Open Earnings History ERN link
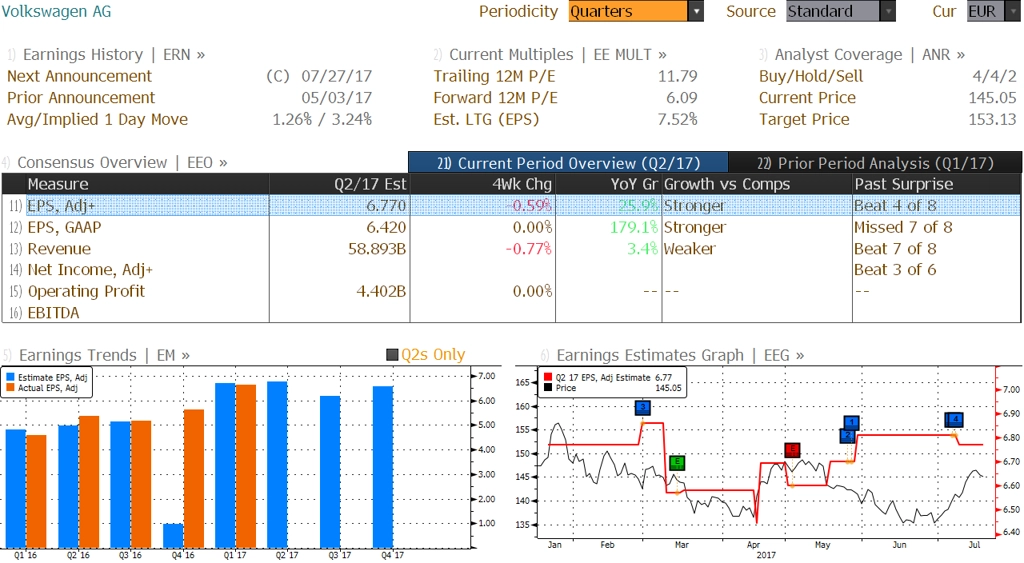Viewport: 1024px width, 563px height. click(x=114, y=55)
